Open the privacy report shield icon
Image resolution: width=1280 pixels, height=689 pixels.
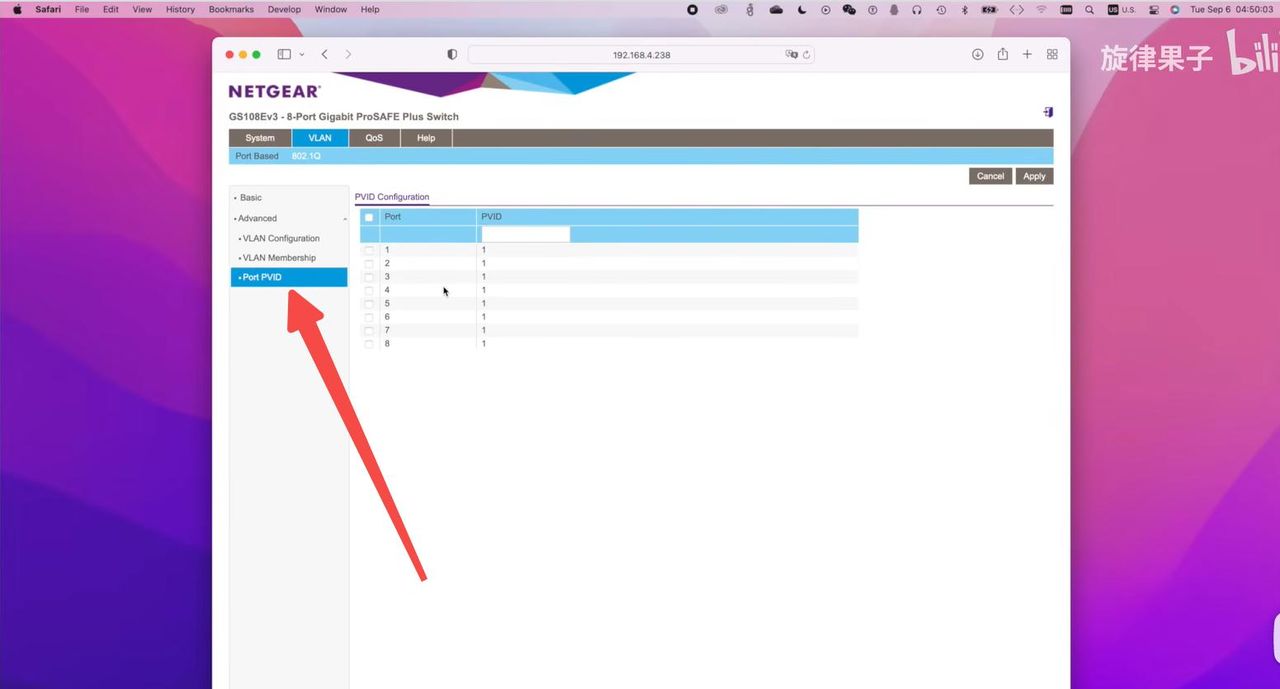point(452,54)
